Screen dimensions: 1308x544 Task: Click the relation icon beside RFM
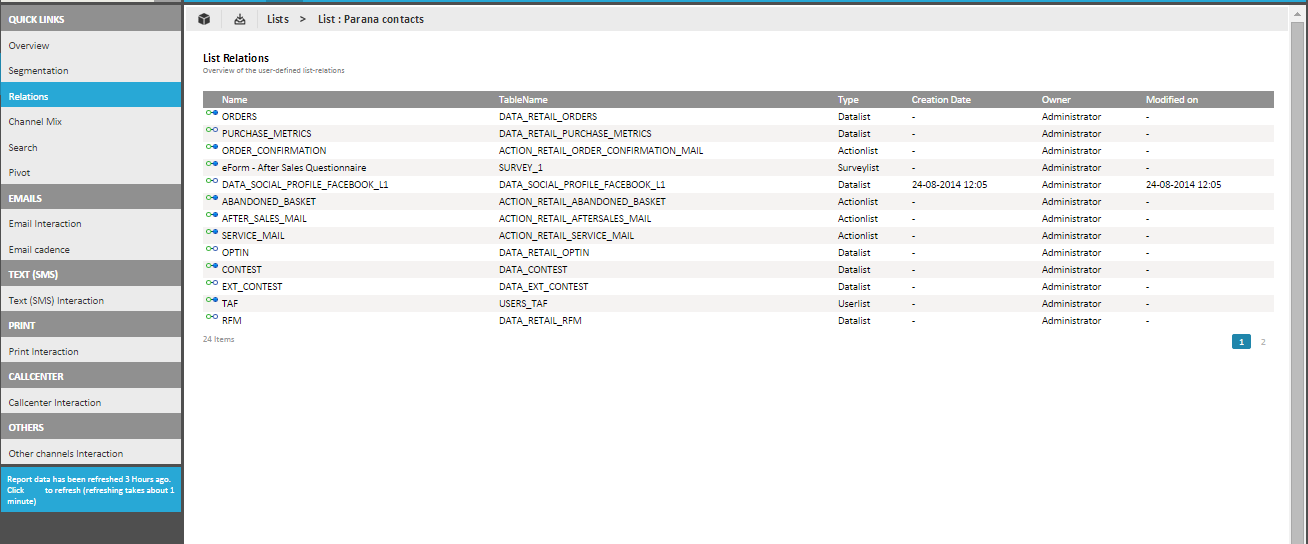[x=211, y=320]
